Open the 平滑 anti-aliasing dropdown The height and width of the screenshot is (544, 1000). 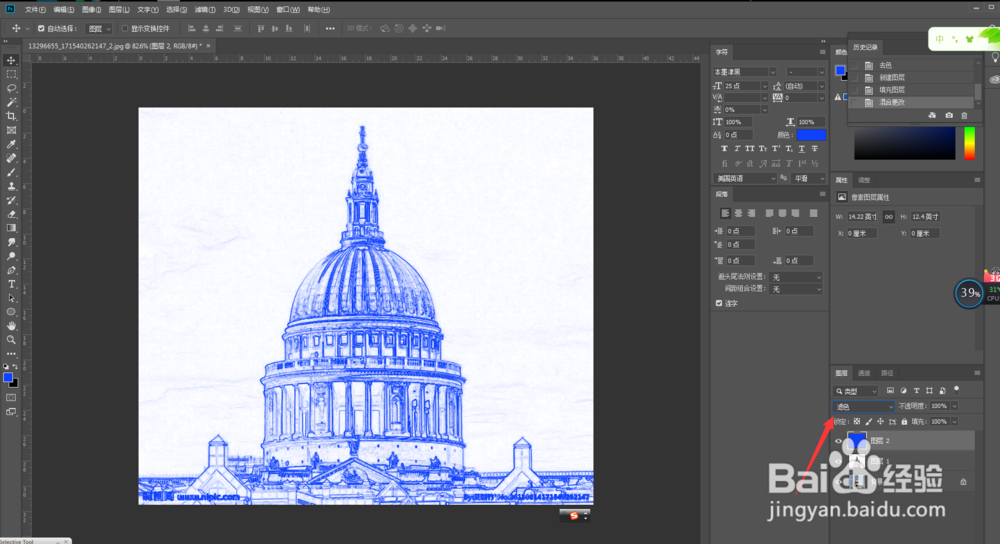809,179
